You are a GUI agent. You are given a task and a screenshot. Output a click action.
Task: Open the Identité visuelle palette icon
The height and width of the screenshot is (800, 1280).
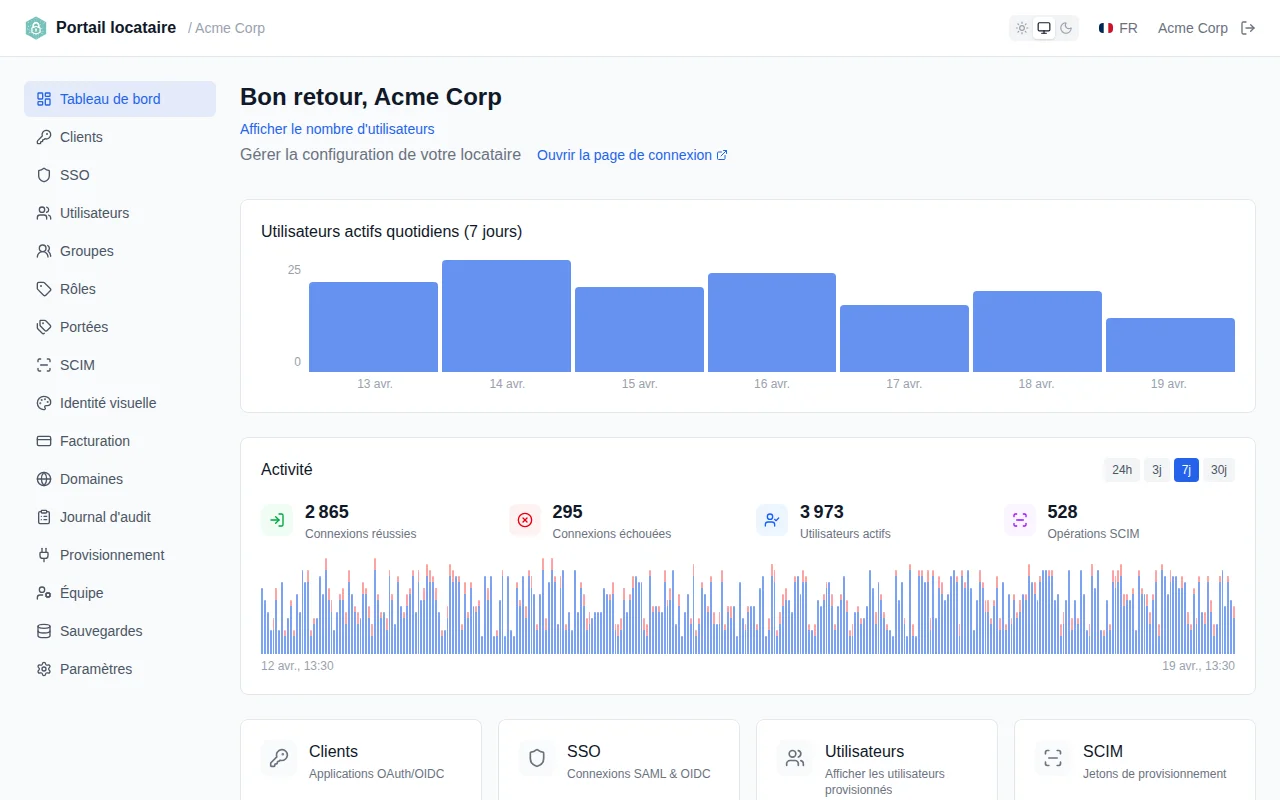44,403
